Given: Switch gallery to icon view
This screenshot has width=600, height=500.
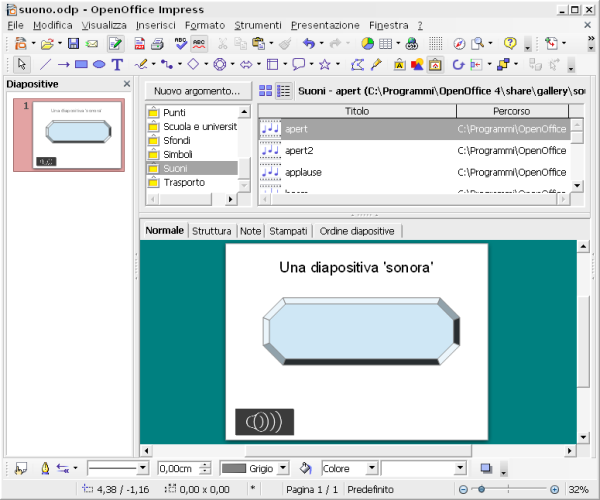Looking at the screenshot, I should coord(266,91).
